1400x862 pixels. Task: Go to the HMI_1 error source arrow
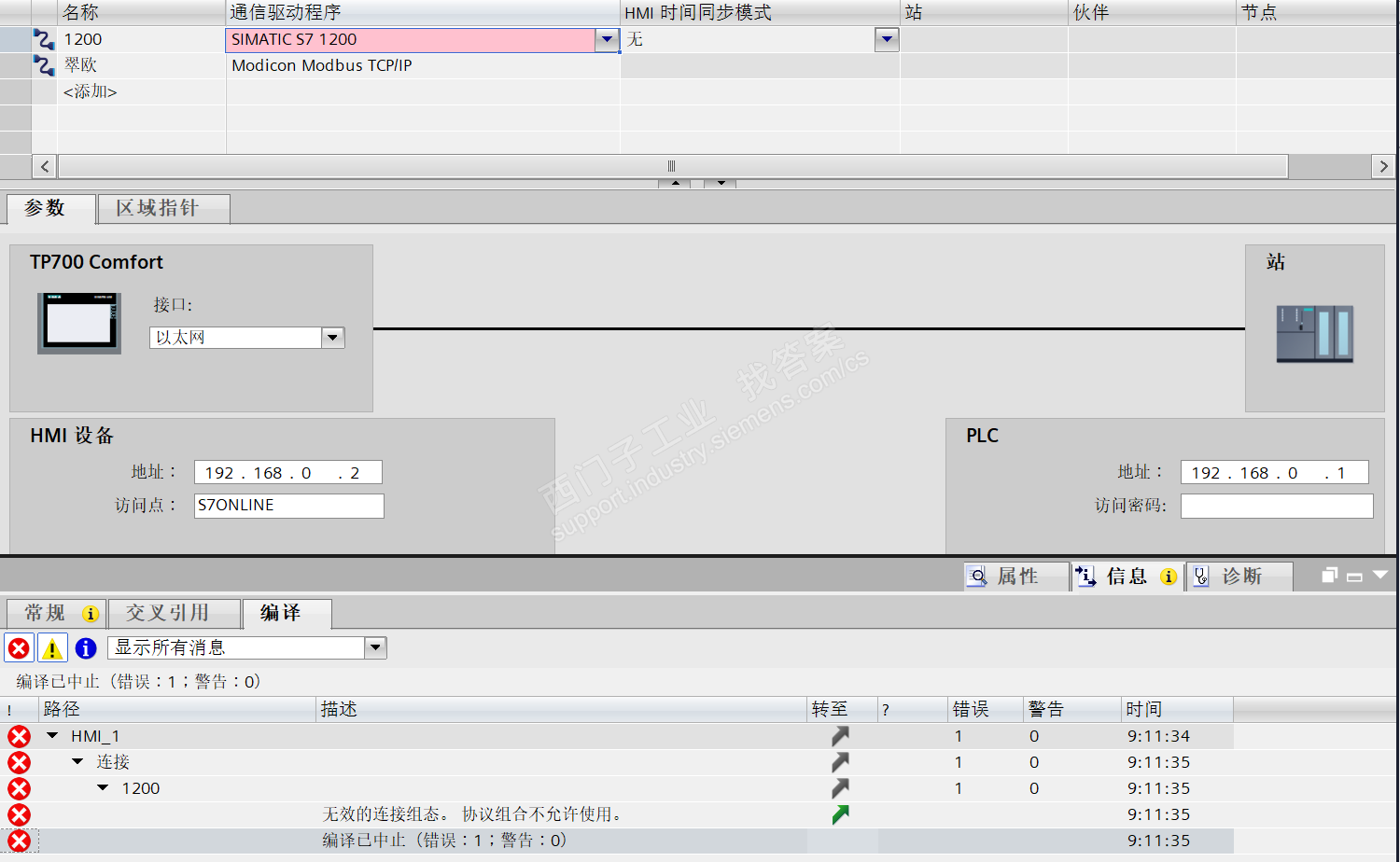point(841,736)
